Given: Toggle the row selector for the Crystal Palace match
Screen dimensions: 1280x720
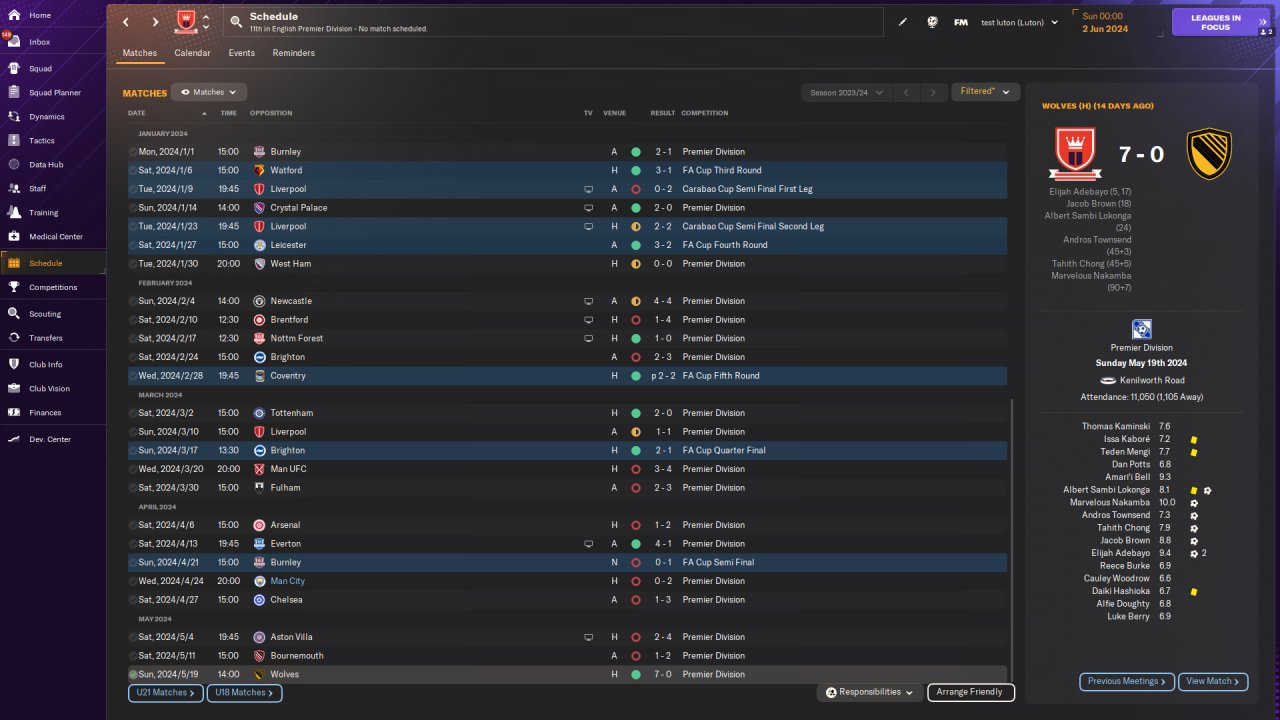Looking at the screenshot, I should point(133,208).
